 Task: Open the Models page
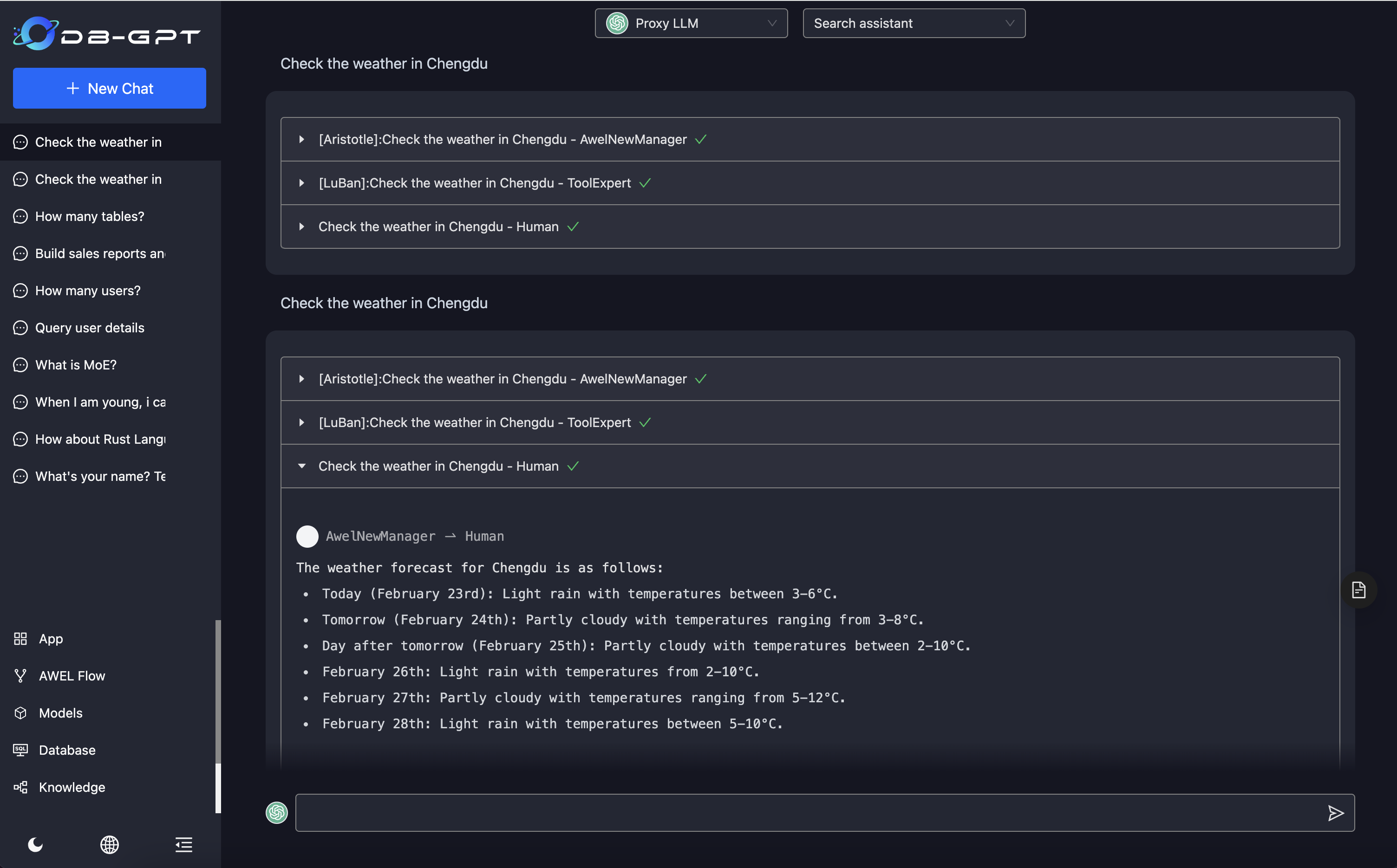[60, 713]
